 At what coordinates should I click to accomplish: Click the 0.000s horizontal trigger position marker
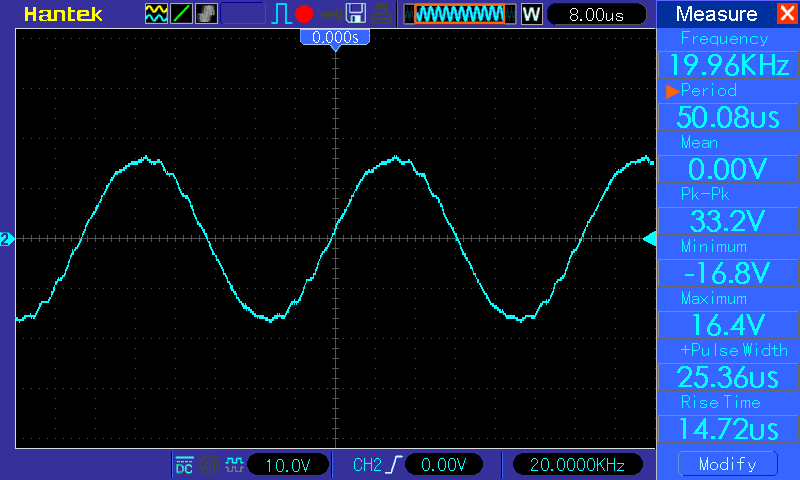coord(335,38)
